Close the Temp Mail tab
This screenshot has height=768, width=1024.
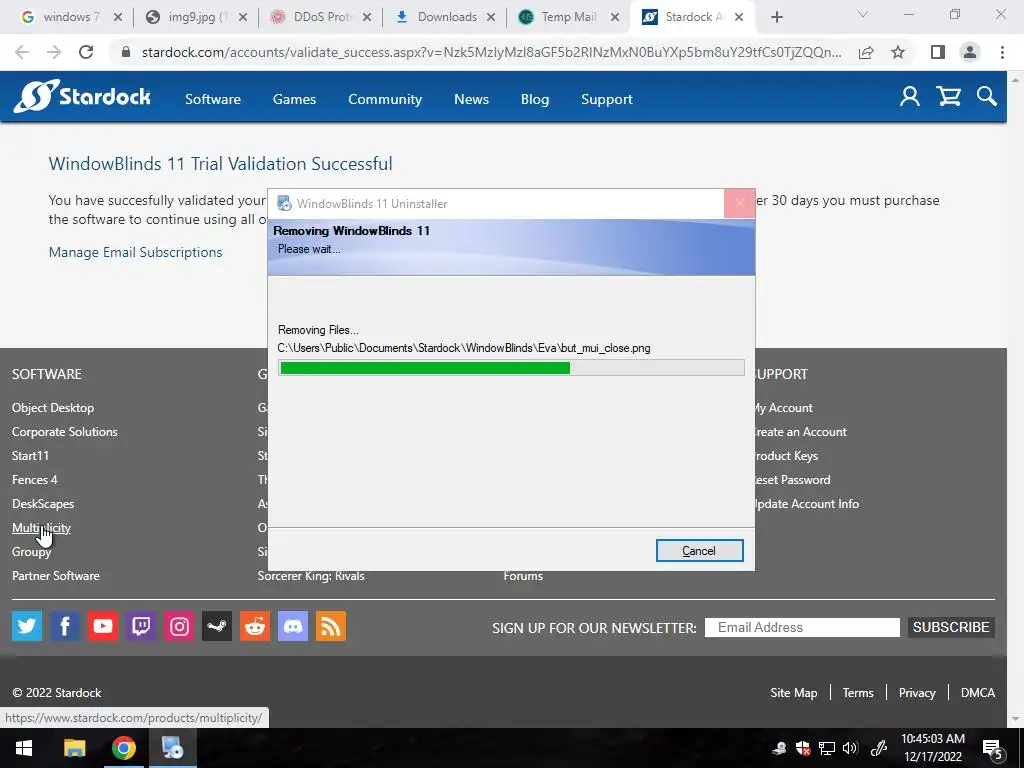[x=615, y=18]
